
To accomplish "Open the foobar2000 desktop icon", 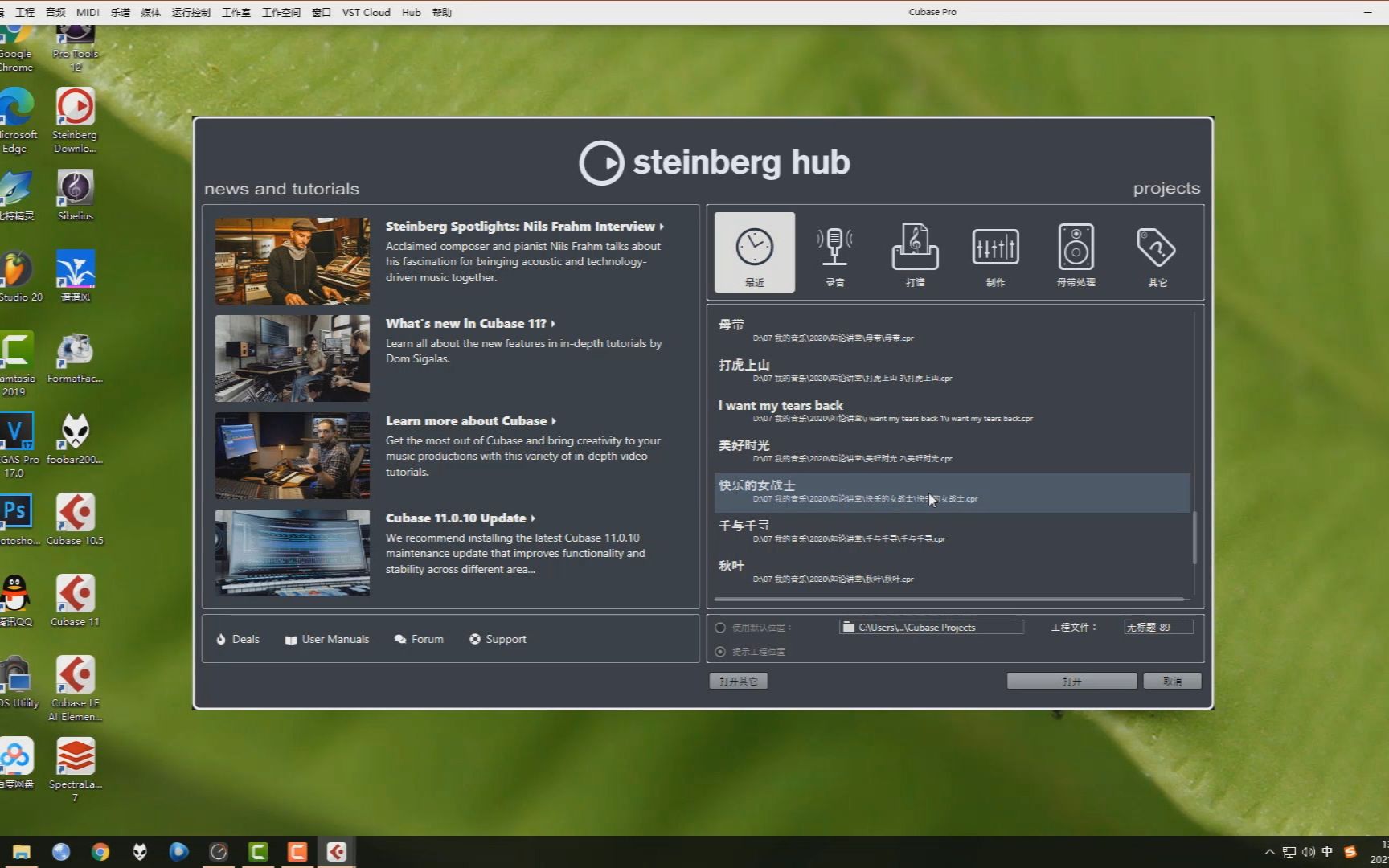I will [x=75, y=439].
